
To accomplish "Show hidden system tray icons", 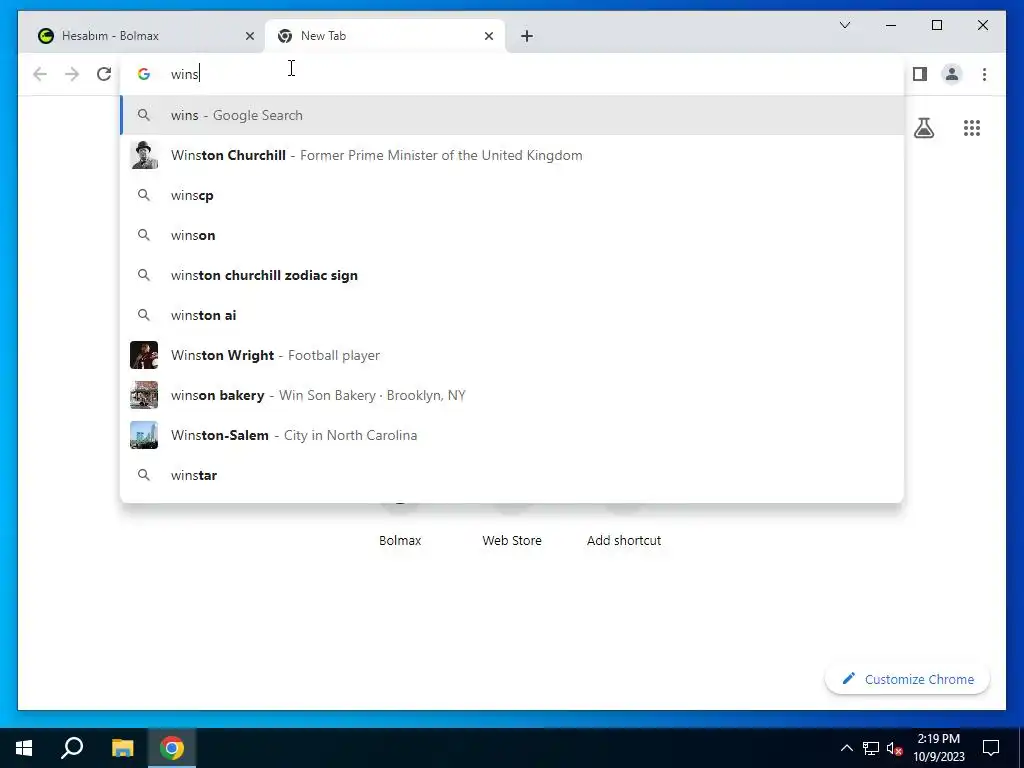I will [846, 748].
